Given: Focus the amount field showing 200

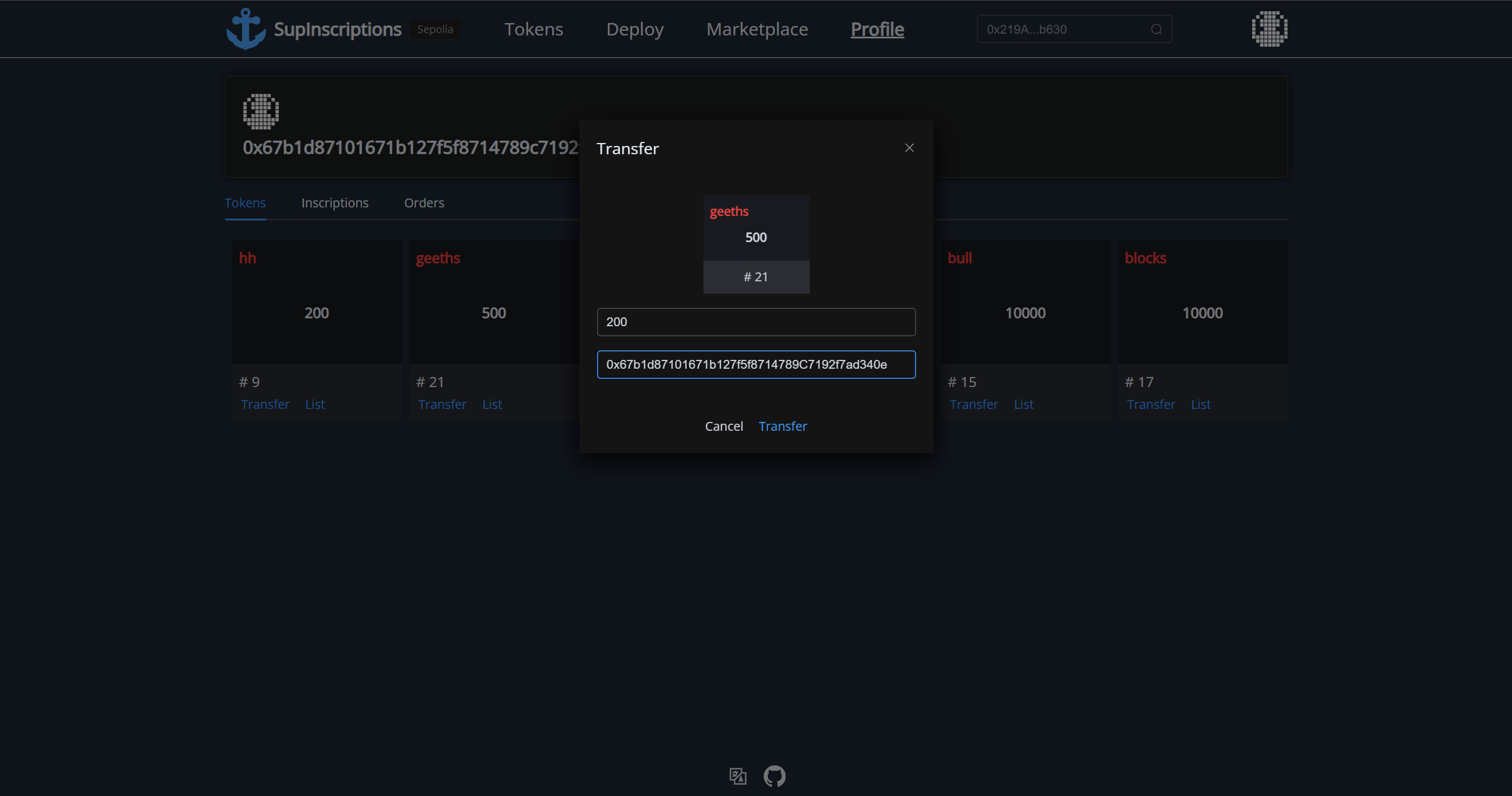Looking at the screenshot, I should point(756,322).
